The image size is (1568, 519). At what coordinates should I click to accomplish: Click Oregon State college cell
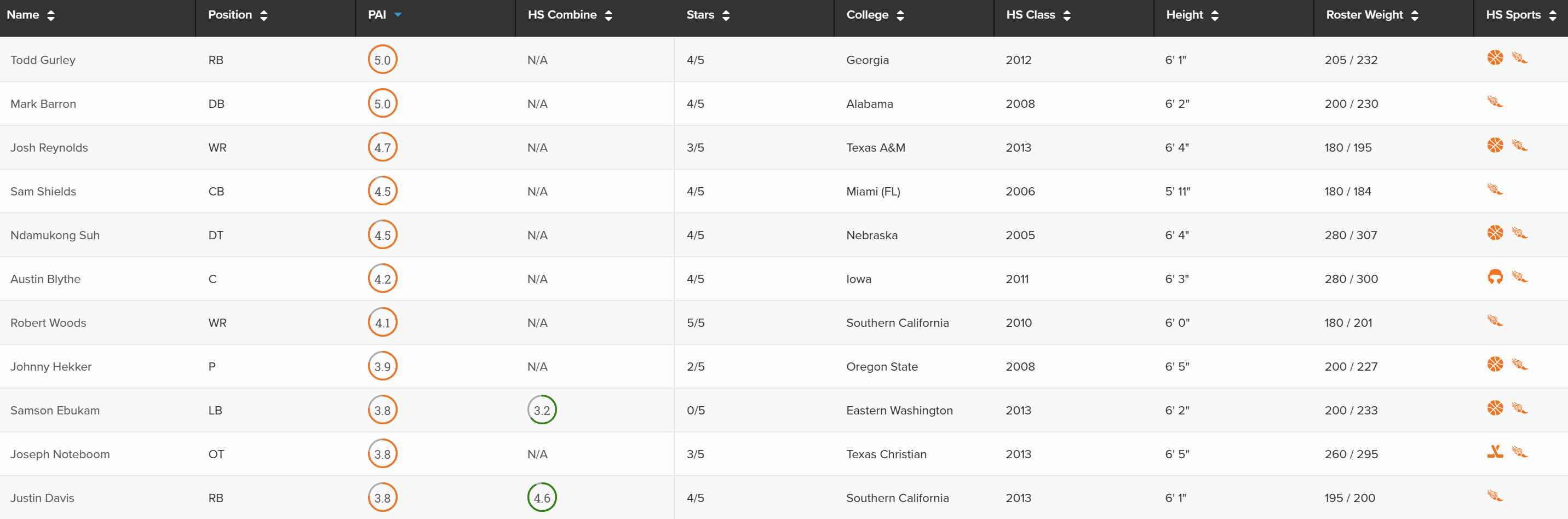(x=881, y=367)
